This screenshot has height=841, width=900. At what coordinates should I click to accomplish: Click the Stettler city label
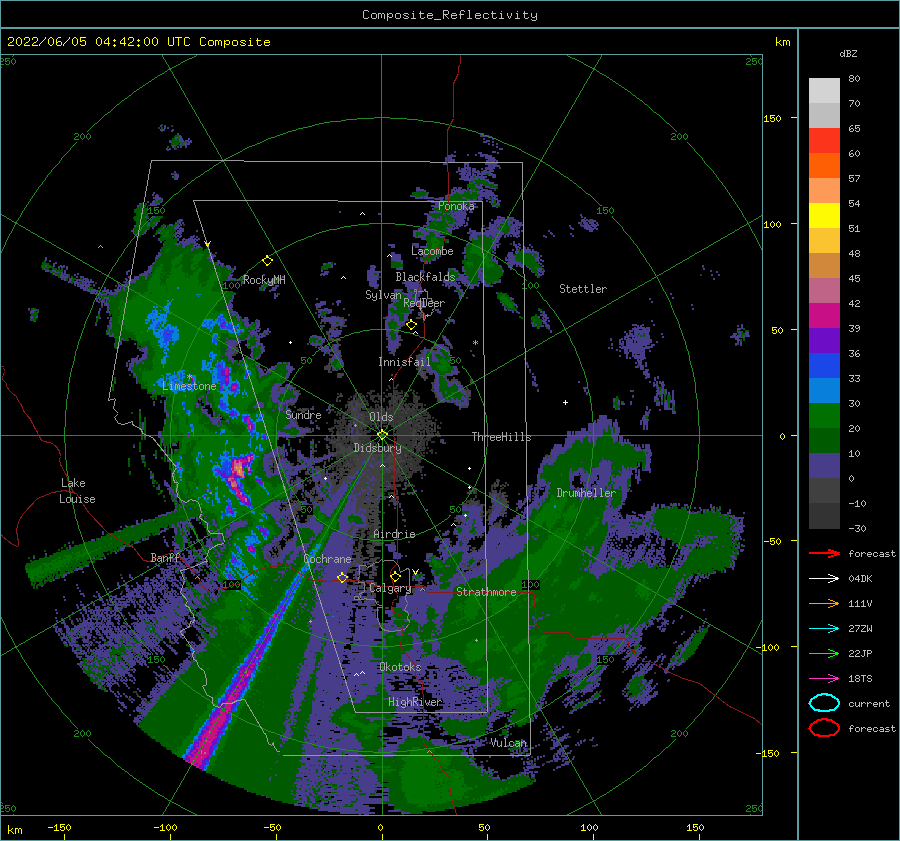pyautogui.click(x=583, y=289)
